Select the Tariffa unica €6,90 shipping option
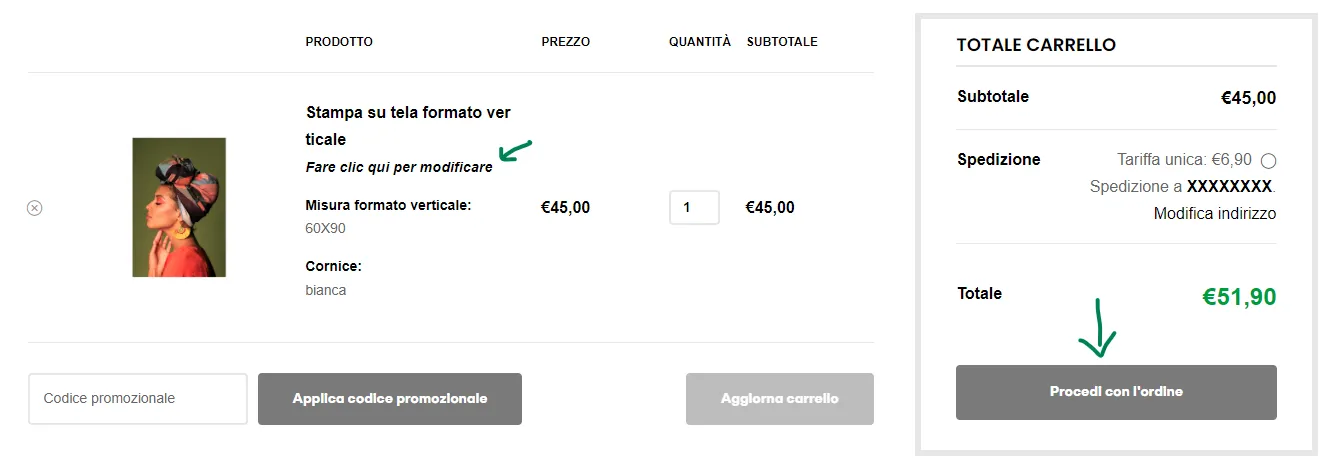The image size is (1329, 465). (x=1268, y=160)
